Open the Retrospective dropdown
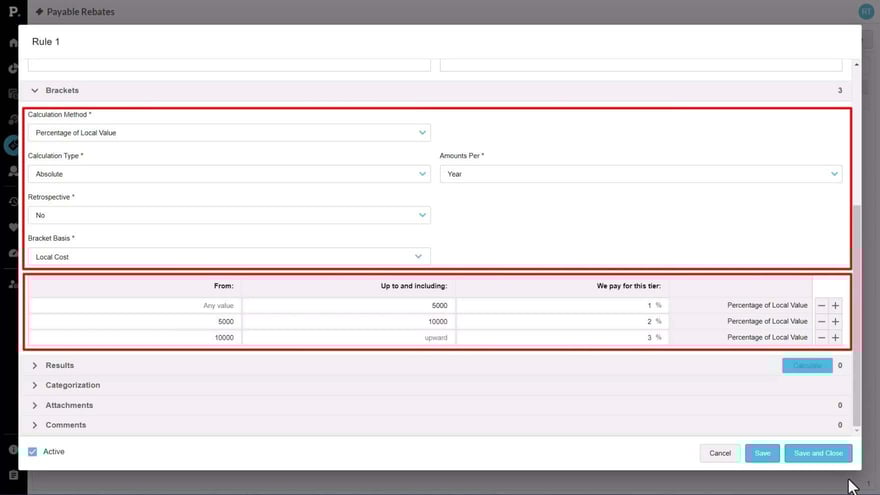 [x=229, y=215]
